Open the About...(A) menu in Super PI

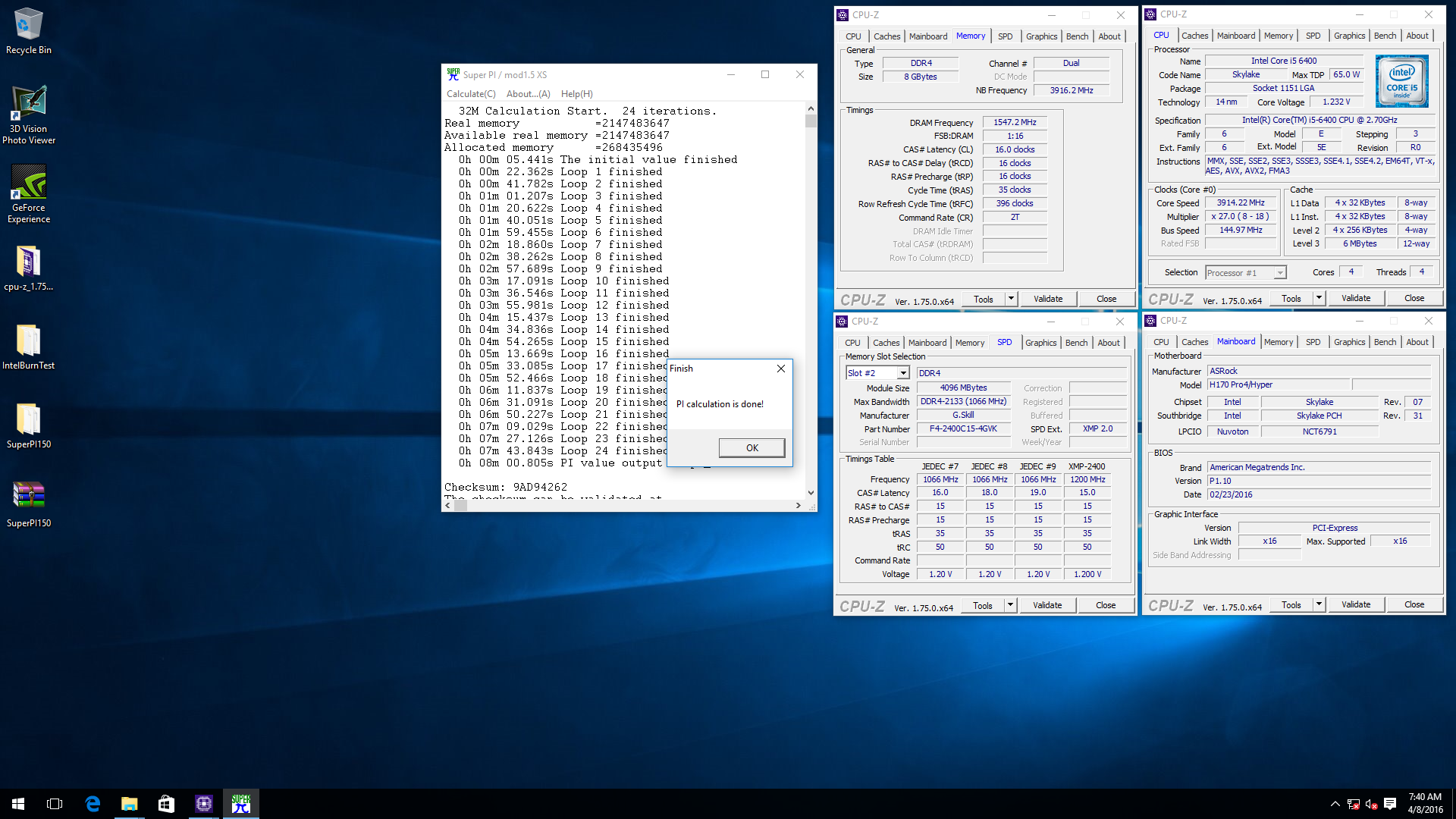tap(528, 94)
